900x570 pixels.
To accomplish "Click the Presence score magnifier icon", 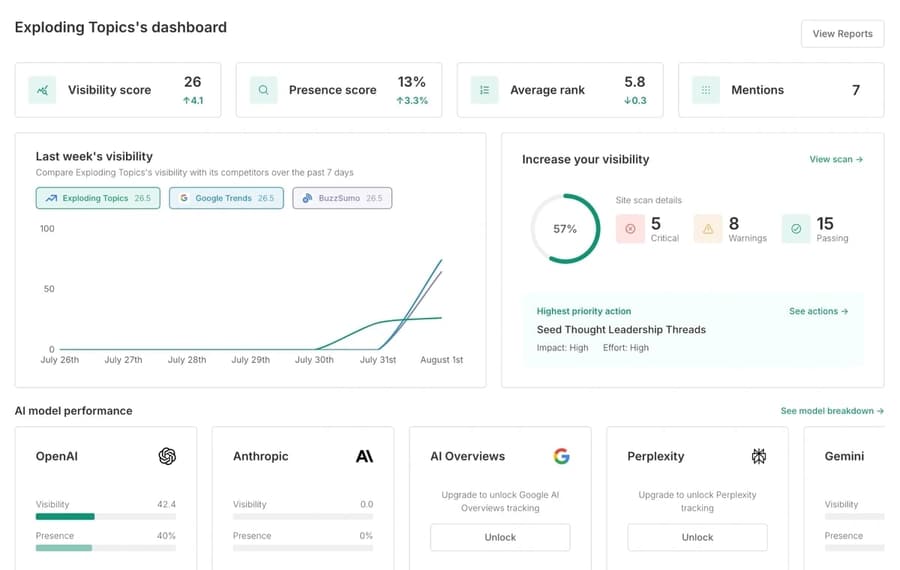I will tap(263, 90).
